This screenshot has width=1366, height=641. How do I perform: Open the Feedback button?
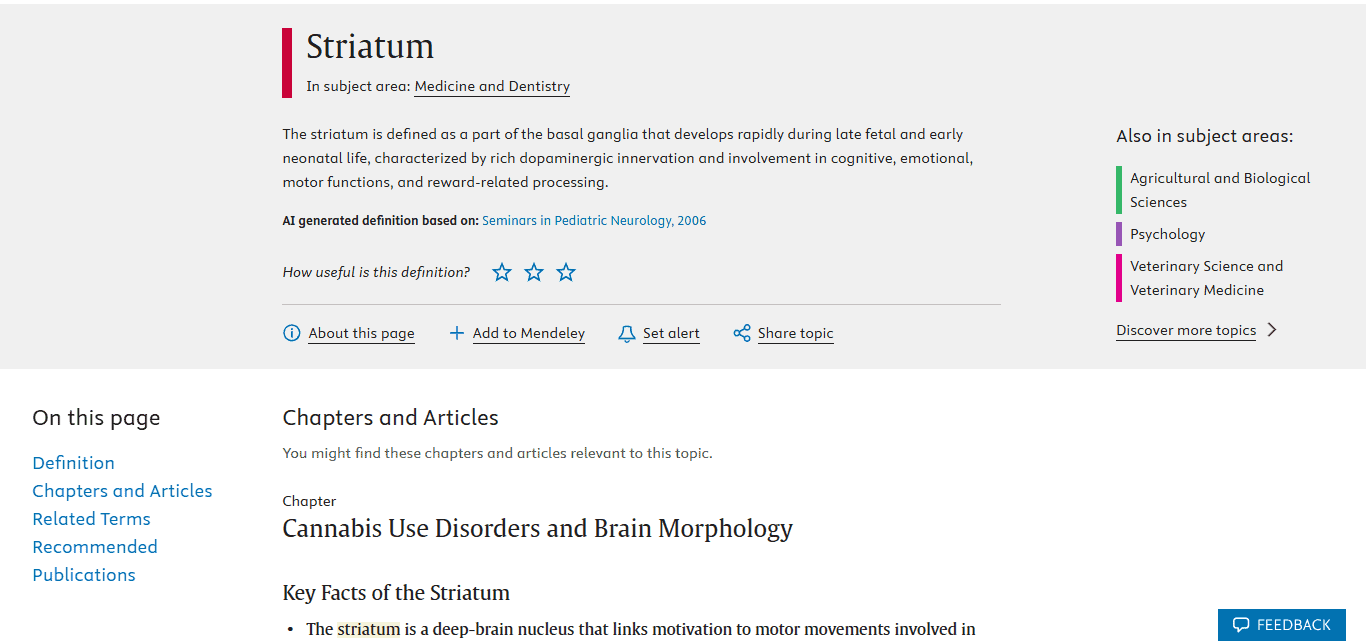(x=1282, y=625)
